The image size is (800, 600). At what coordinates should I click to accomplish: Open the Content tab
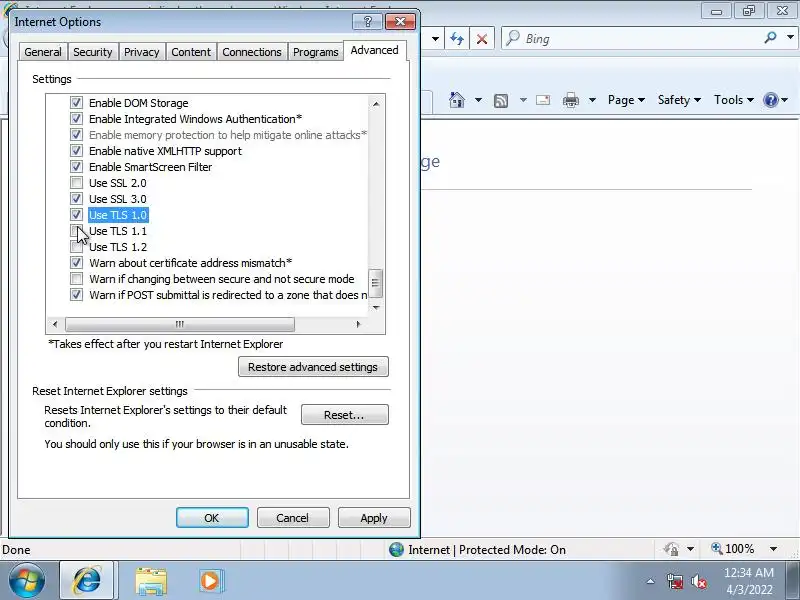[191, 52]
